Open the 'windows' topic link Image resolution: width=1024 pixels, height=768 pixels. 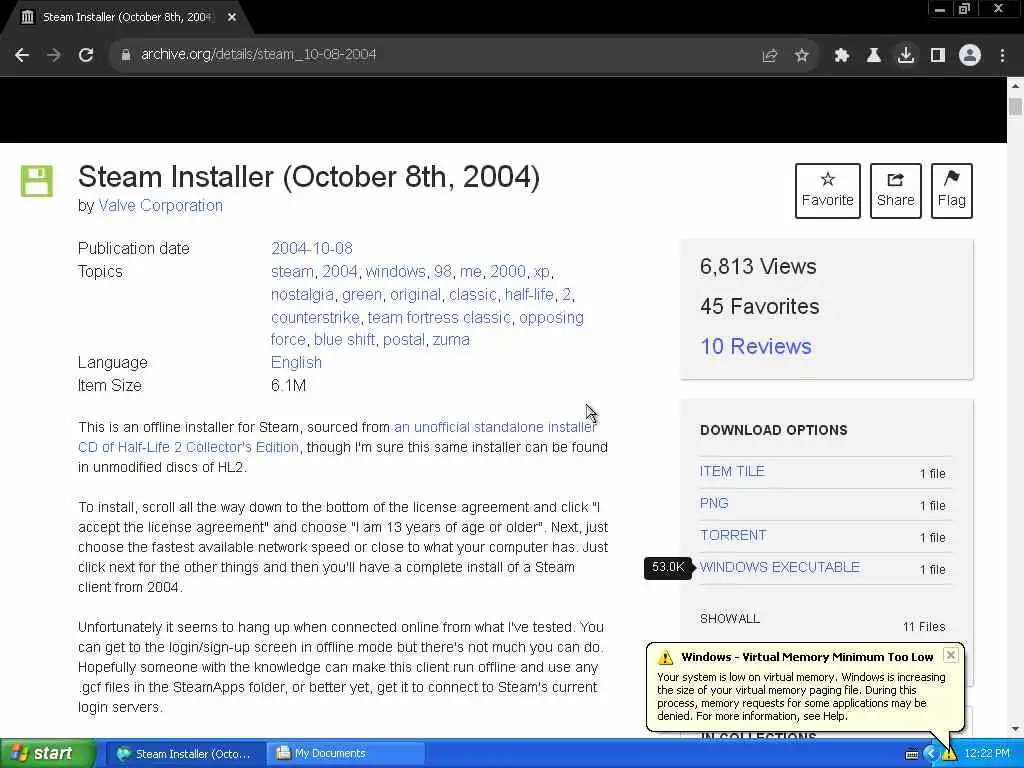pos(396,272)
